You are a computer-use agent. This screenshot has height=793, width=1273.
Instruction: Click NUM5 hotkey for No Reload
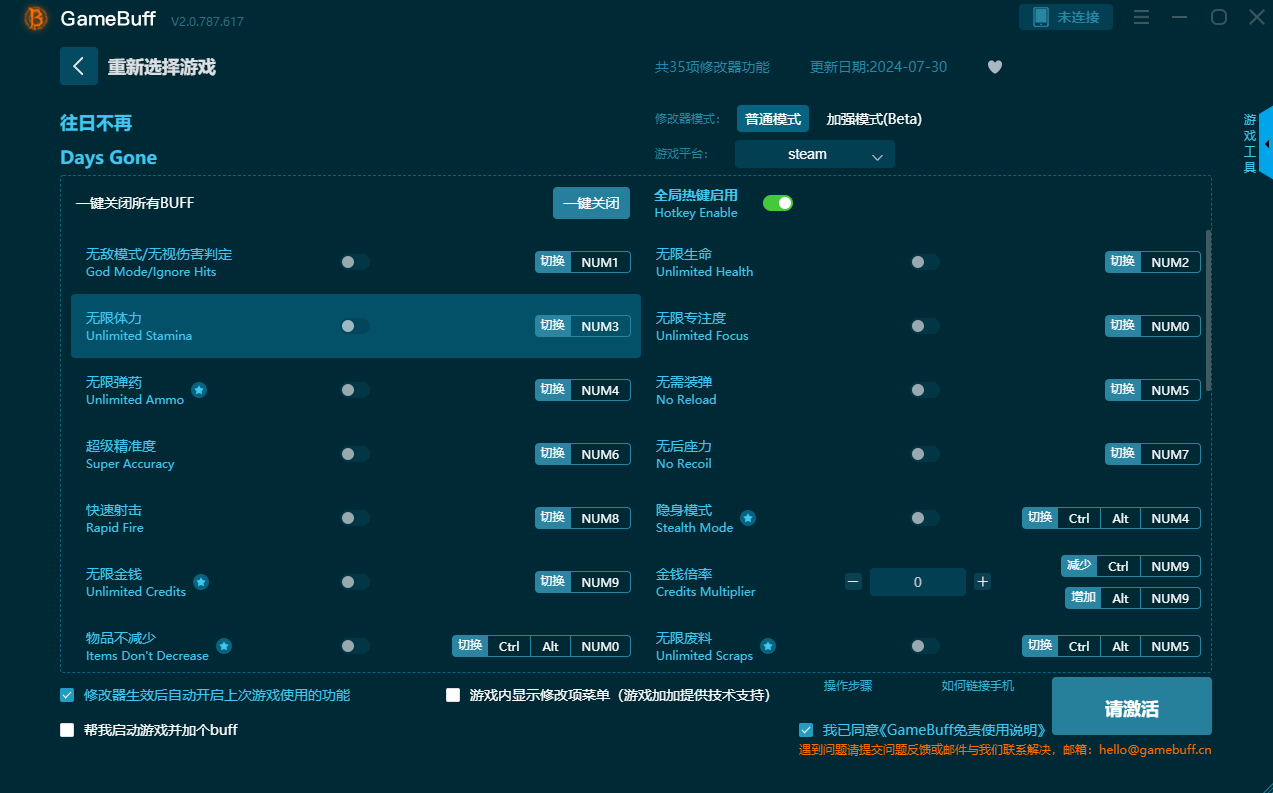tap(1170, 390)
